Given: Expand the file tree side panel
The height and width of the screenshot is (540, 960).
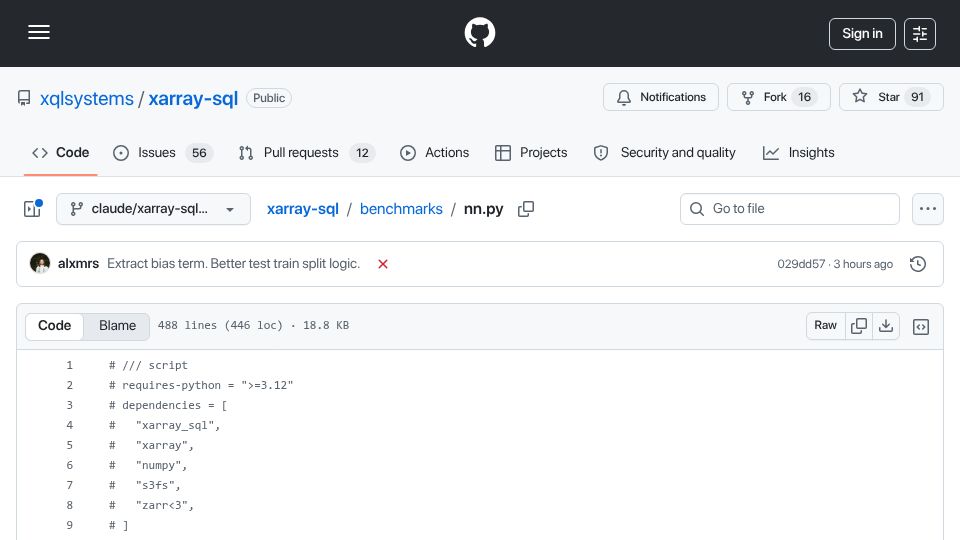Looking at the screenshot, I should tap(32, 209).
